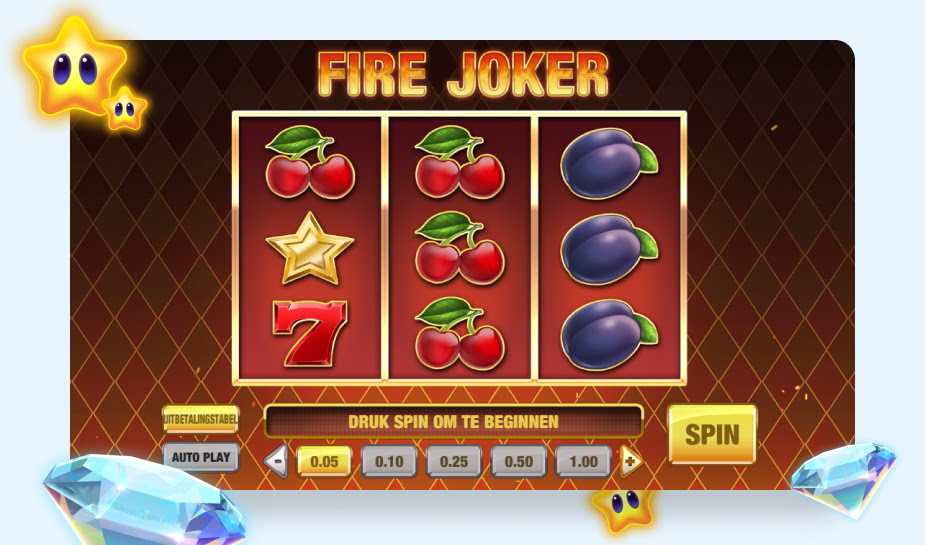The width and height of the screenshot is (925, 545).
Task: Click the top cherry on the first reel
Action: tap(310, 162)
